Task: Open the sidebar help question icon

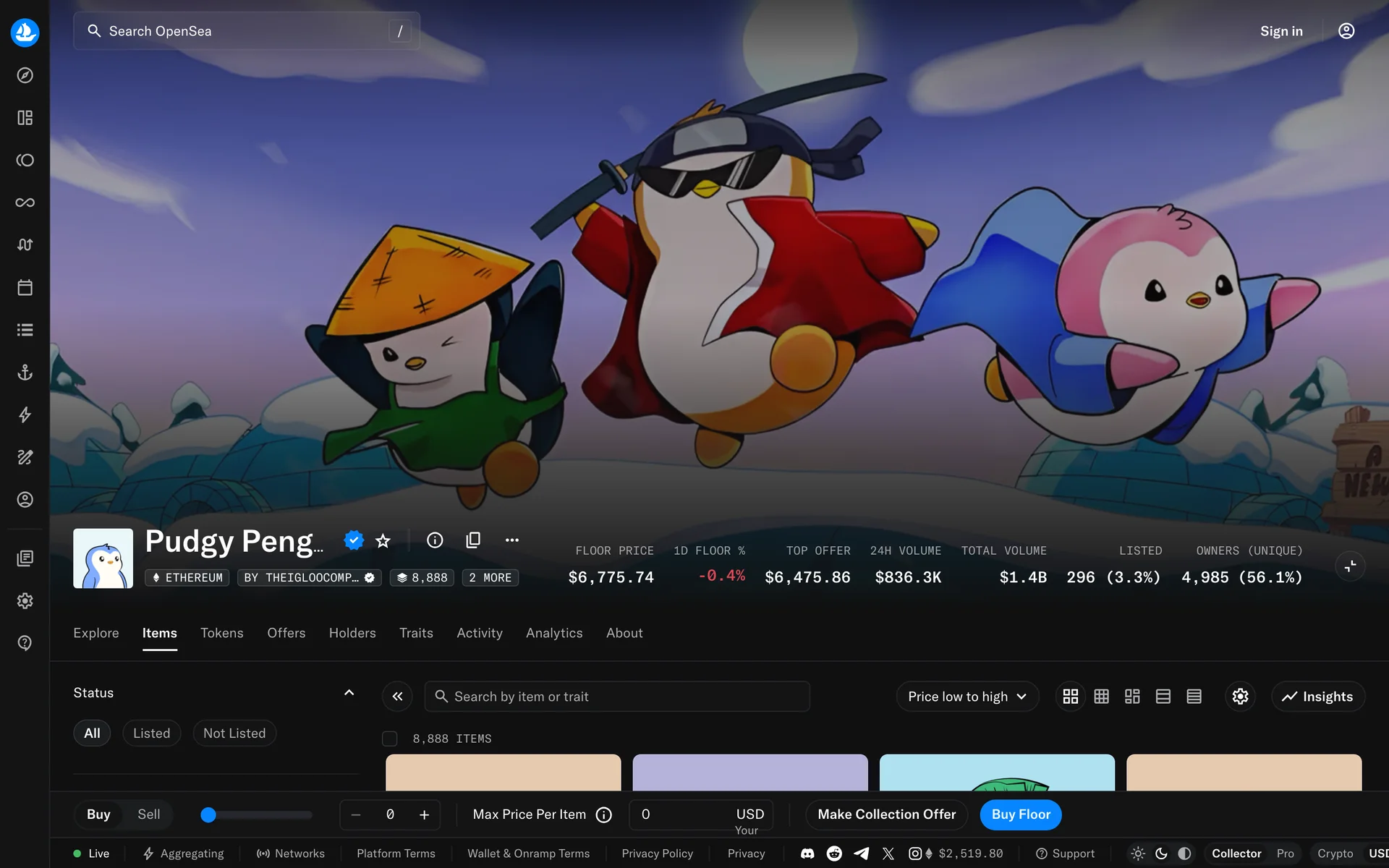Action: tap(25, 643)
